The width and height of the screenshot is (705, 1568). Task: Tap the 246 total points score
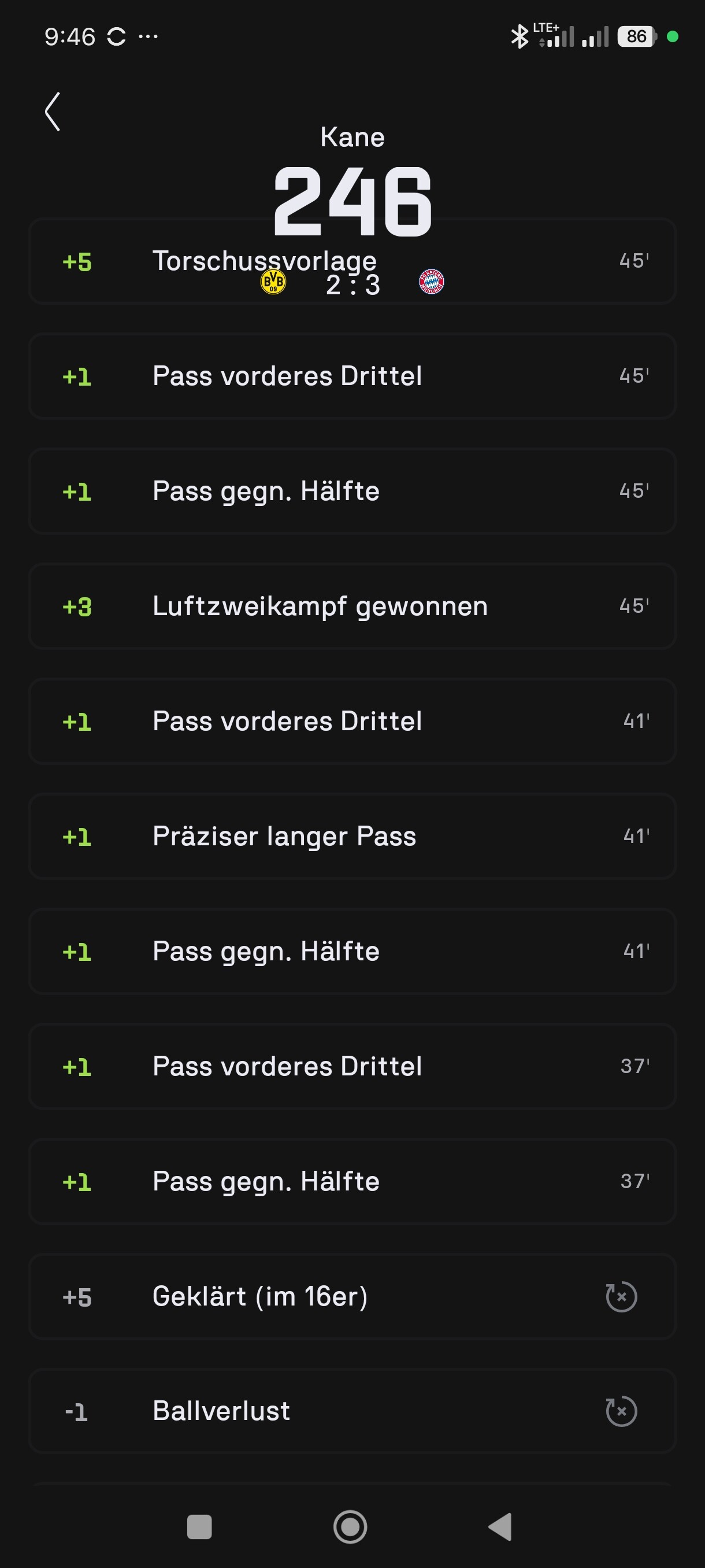(x=352, y=202)
